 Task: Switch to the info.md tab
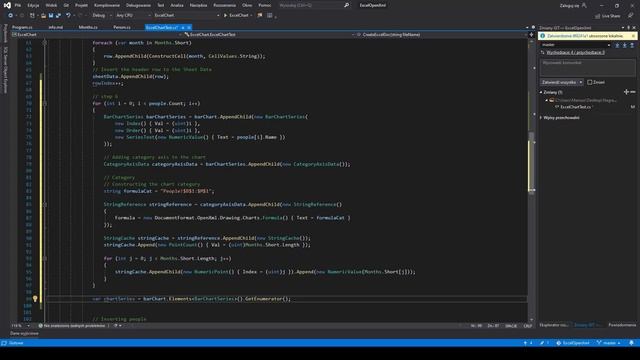[x=56, y=27]
